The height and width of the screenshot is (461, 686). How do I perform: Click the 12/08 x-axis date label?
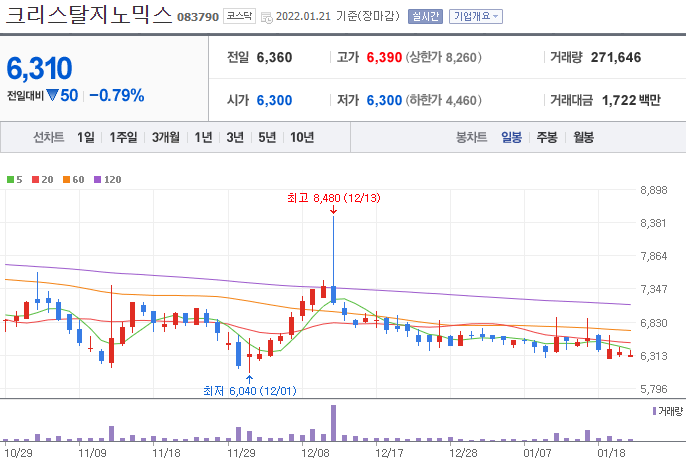[315, 453]
